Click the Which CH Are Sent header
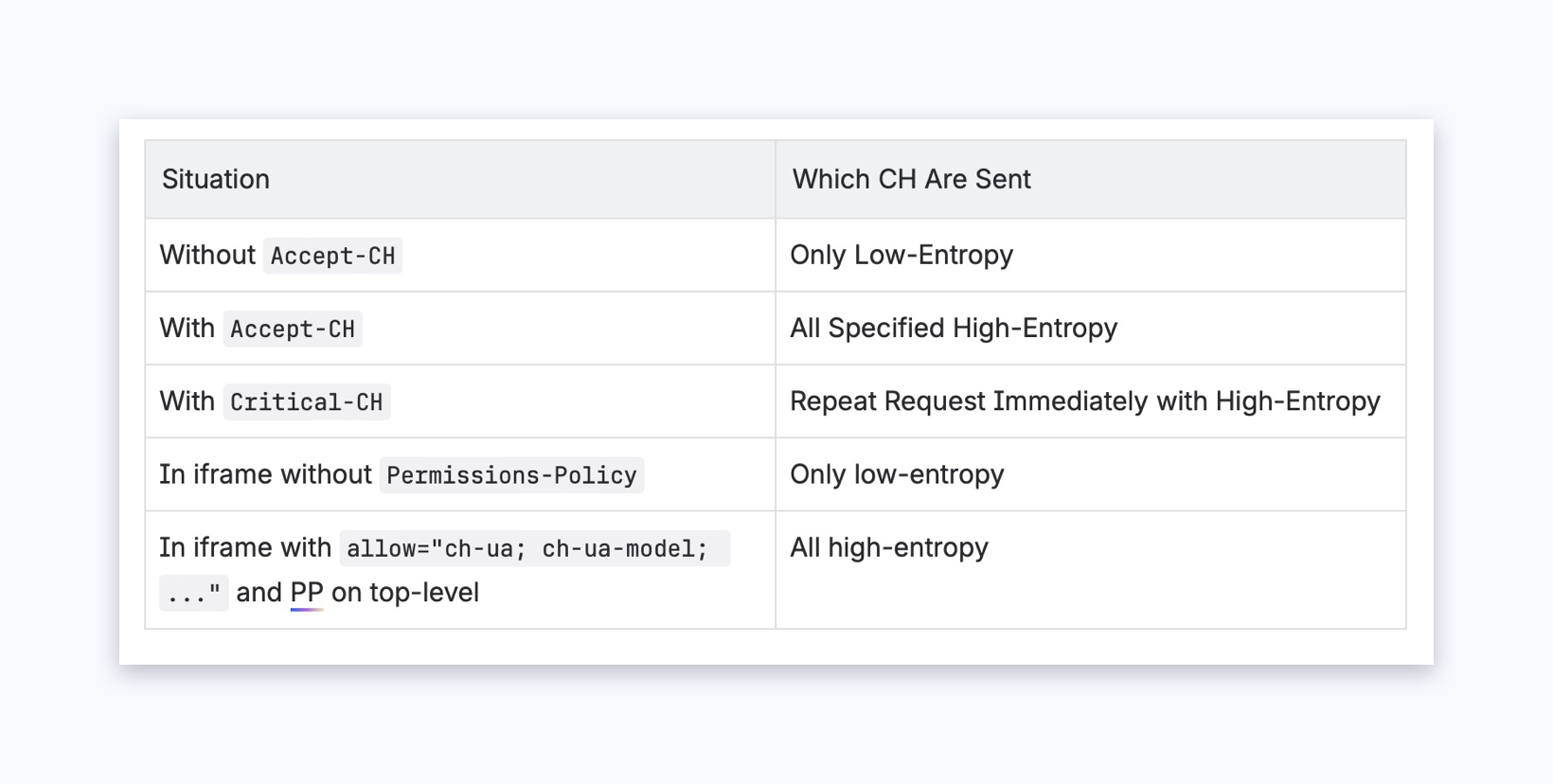Viewport: 1553px width, 784px height. click(911, 180)
